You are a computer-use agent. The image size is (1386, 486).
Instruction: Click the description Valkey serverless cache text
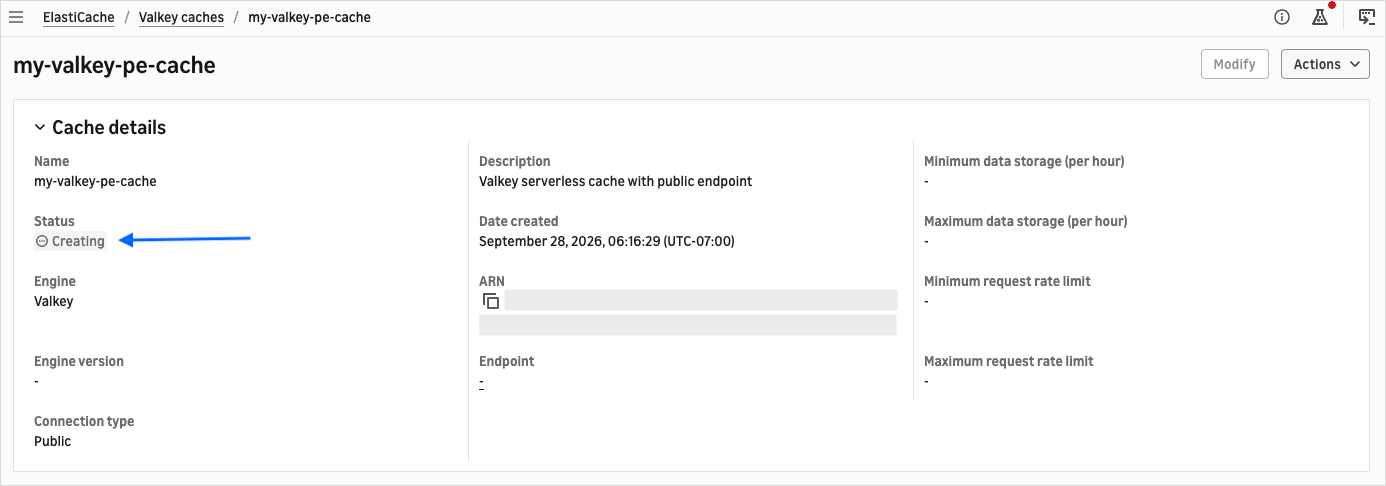tap(615, 181)
